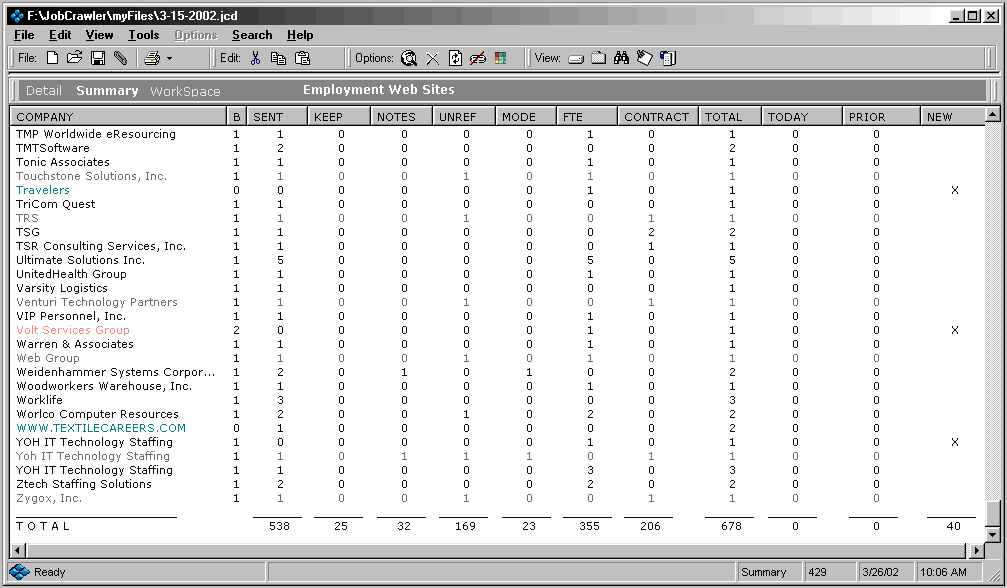Image resolution: width=1007 pixels, height=588 pixels.
Task: Click the vertical scrollbar up arrow
Action: 992,116
